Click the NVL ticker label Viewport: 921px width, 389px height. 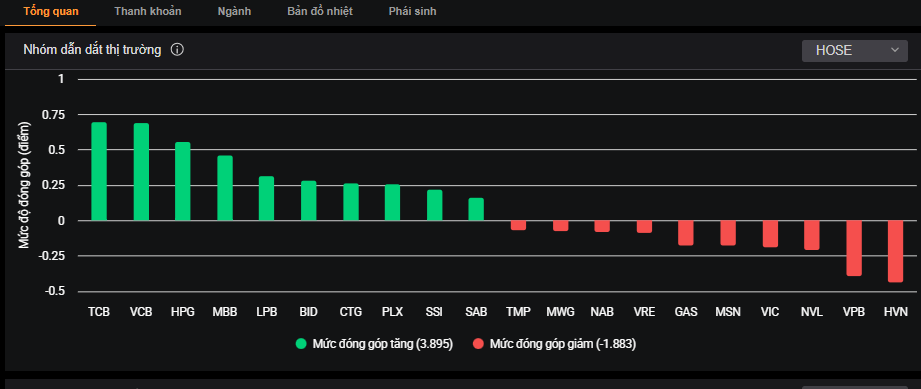(x=812, y=312)
